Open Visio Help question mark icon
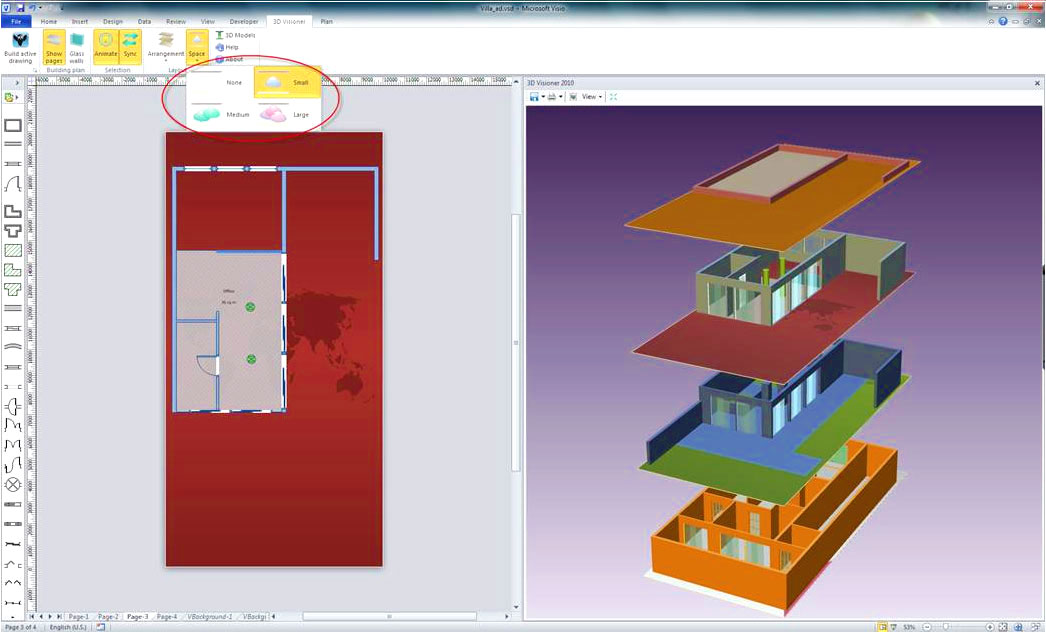Screen dimensions: 1046x634 (x=1003, y=21)
